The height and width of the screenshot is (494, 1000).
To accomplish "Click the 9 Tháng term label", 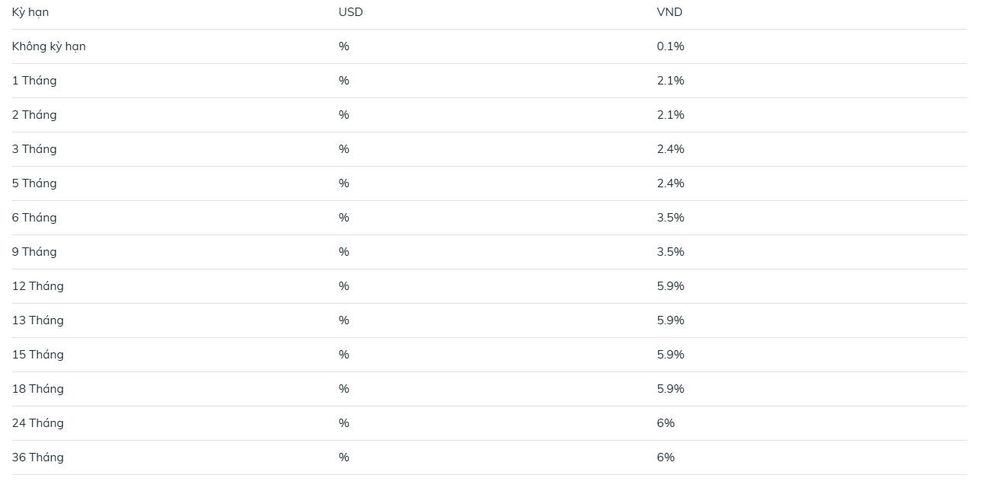I will 34,252.
